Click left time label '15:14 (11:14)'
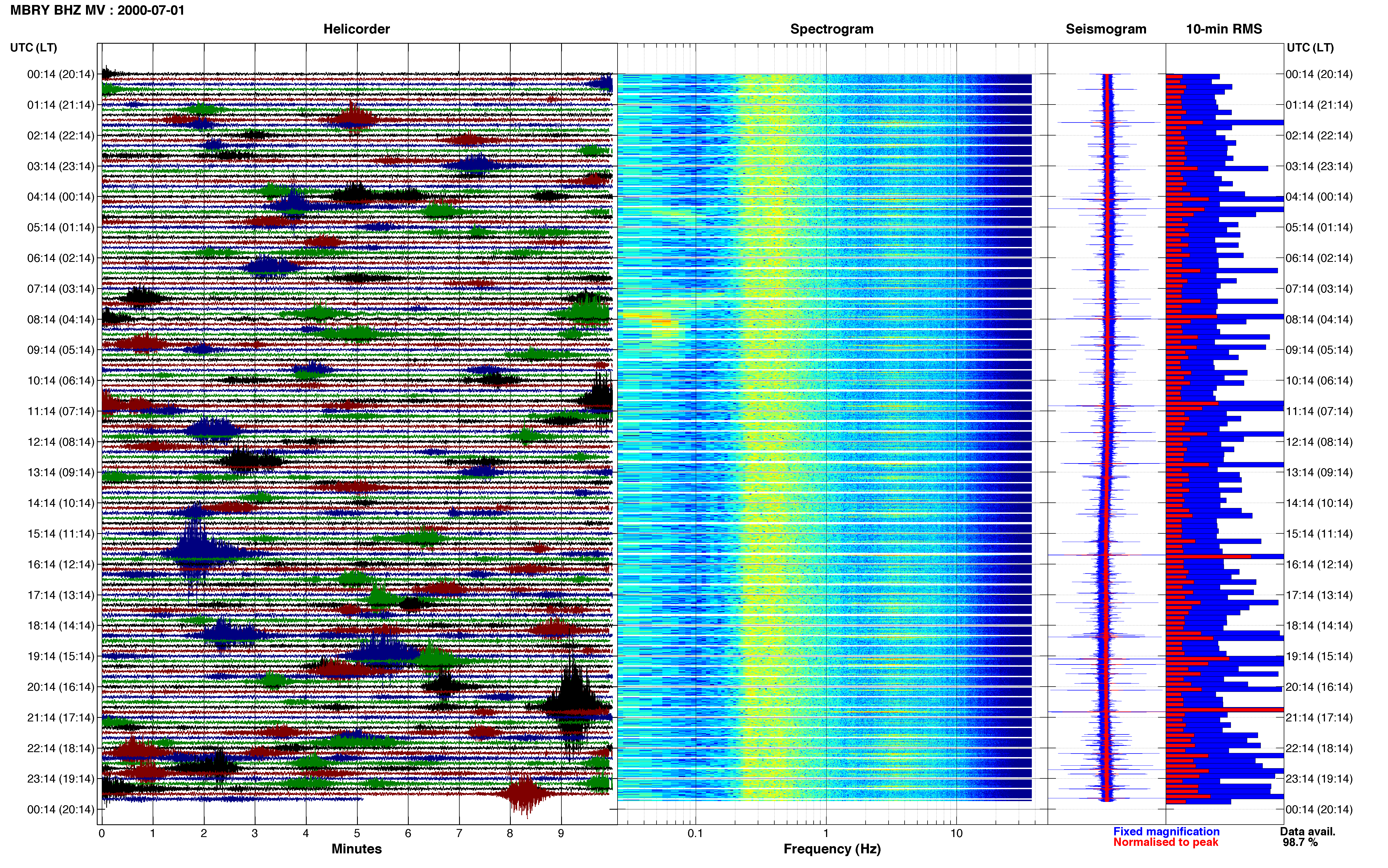Viewport: 1388px width, 868px height. (60, 533)
